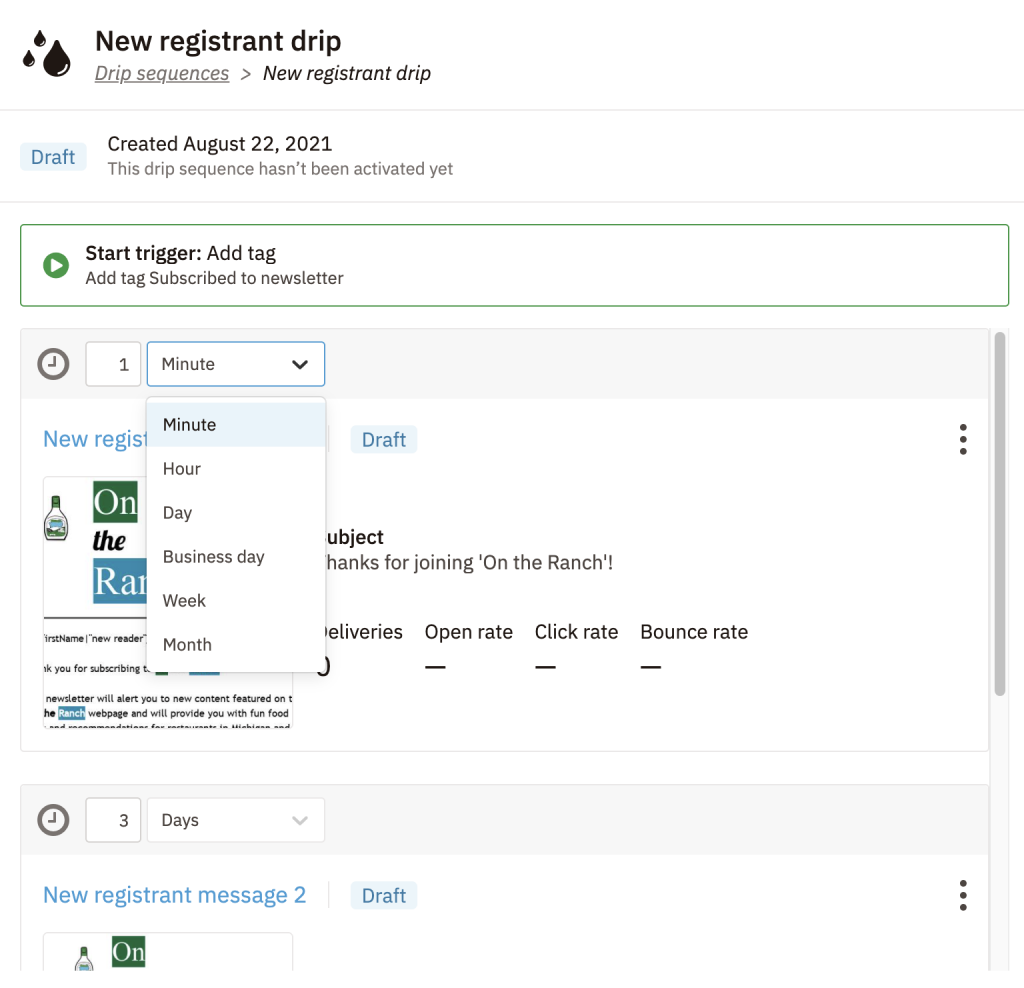The width and height of the screenshot is (1024, 988).
Task: Expand the Days unit dropdown
Action: click(236, 820)
